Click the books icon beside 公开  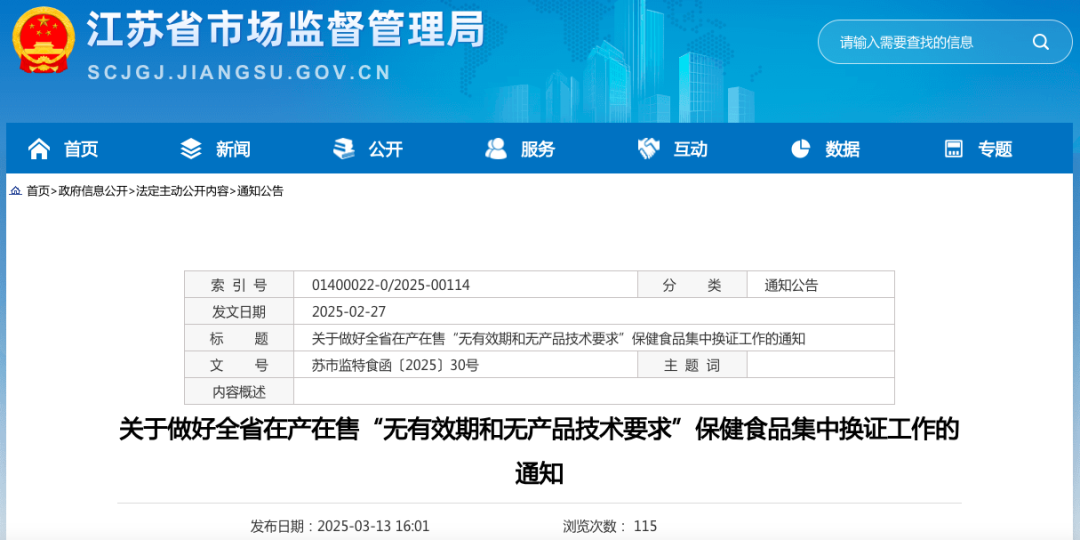tap(343, 148)
